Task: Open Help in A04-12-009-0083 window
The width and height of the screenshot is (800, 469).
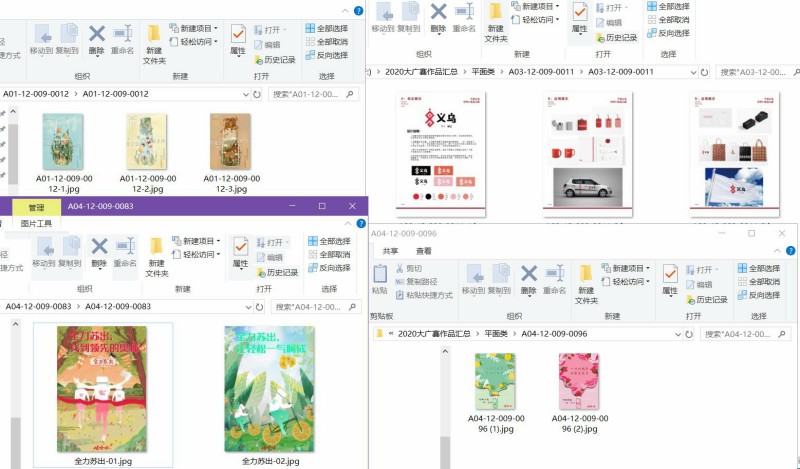Action: [361, 224]
